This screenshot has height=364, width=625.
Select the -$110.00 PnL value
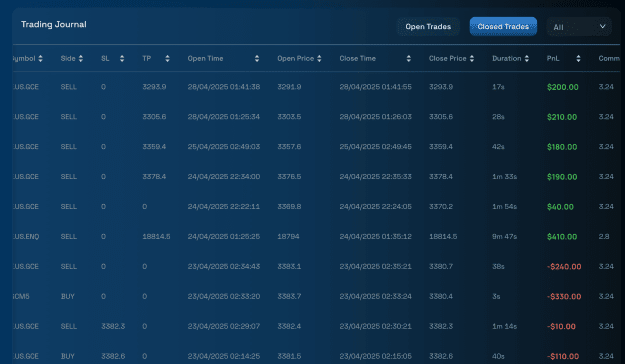[563, 356]
